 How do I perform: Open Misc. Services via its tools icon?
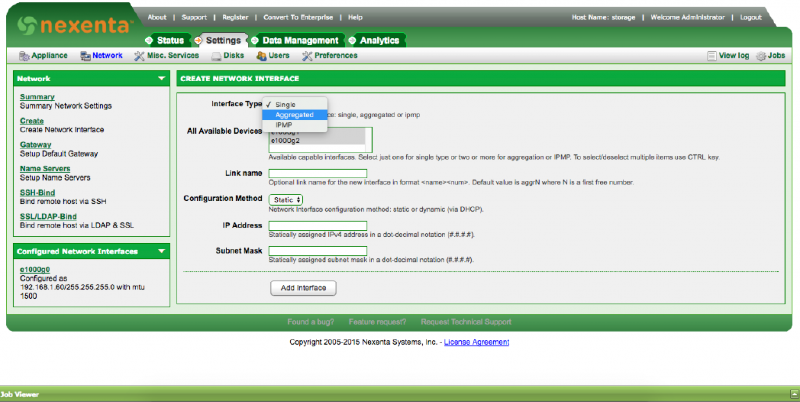point(141,56)
